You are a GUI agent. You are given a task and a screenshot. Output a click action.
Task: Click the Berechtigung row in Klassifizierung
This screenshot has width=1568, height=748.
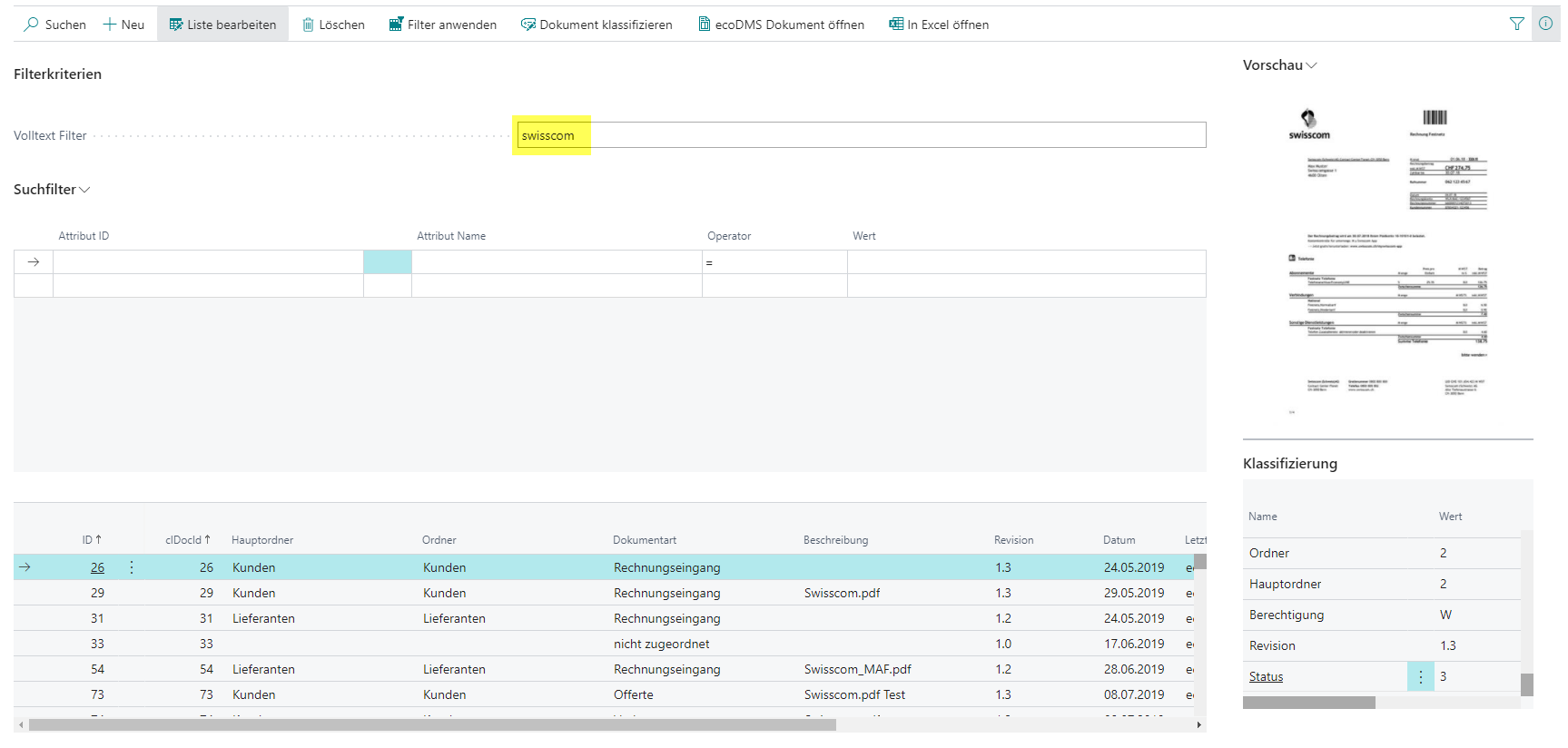[x=1382, y=615]
